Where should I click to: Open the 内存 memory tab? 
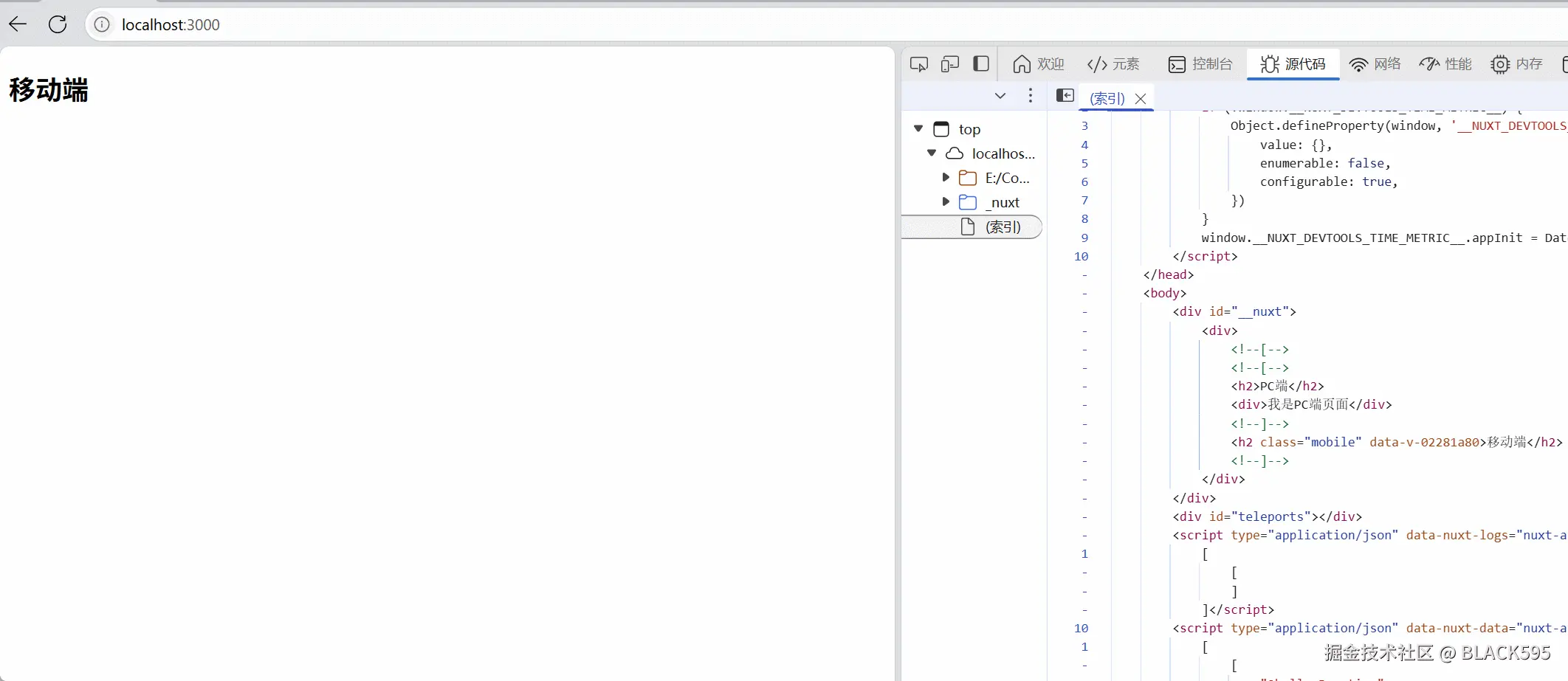[x=1516, y=64]
